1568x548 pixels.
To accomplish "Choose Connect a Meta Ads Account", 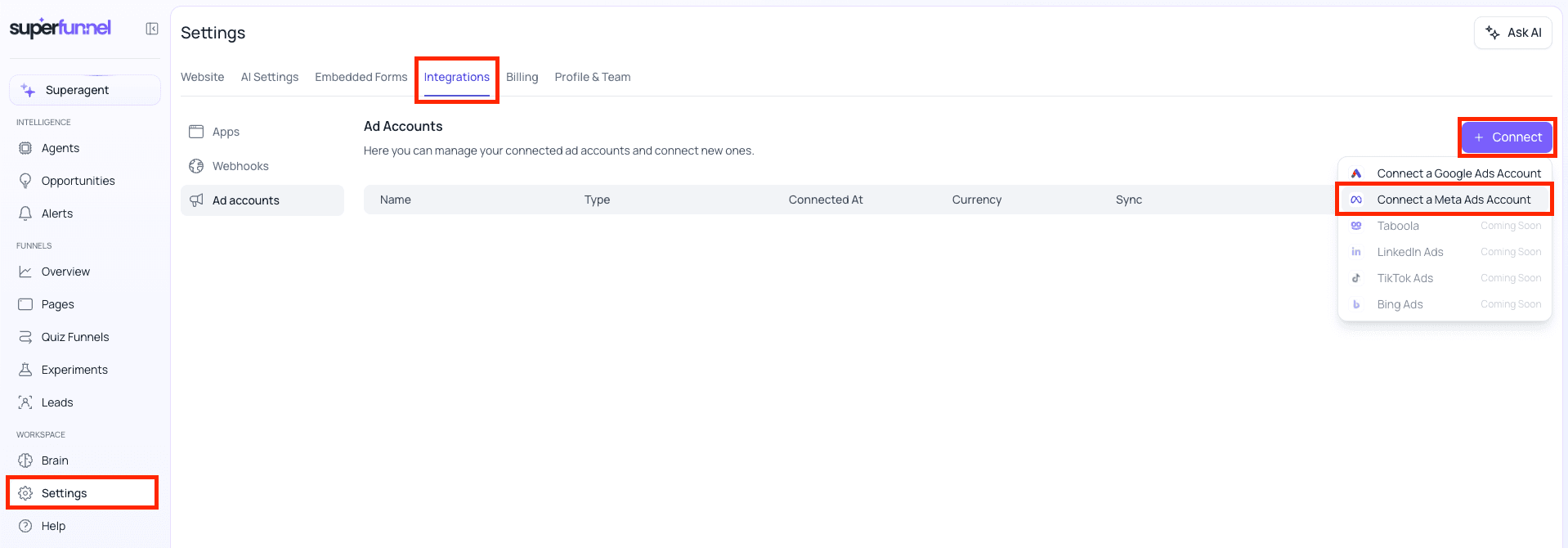I will click(1445, 200).
